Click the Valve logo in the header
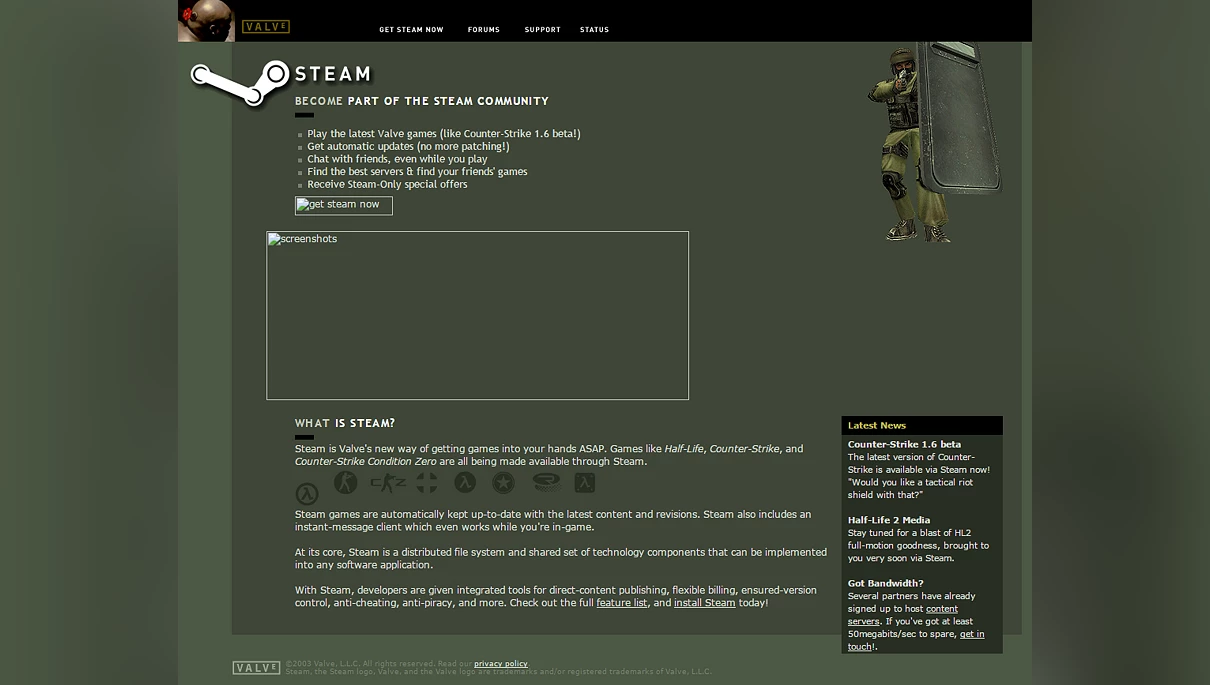1210x685 pixels. [x=266, y=27]
